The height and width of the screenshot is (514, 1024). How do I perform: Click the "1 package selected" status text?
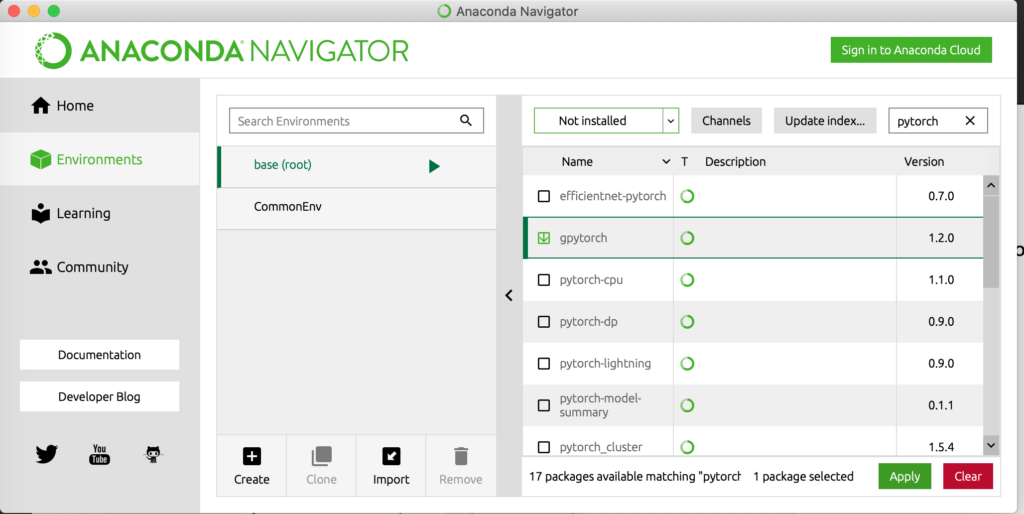(x=803, y=476)
